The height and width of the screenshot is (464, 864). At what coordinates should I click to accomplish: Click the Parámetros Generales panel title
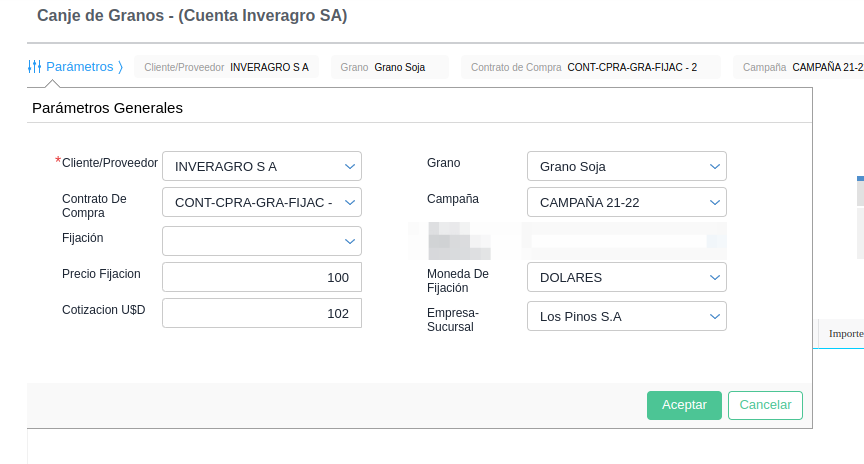(107, 107)
